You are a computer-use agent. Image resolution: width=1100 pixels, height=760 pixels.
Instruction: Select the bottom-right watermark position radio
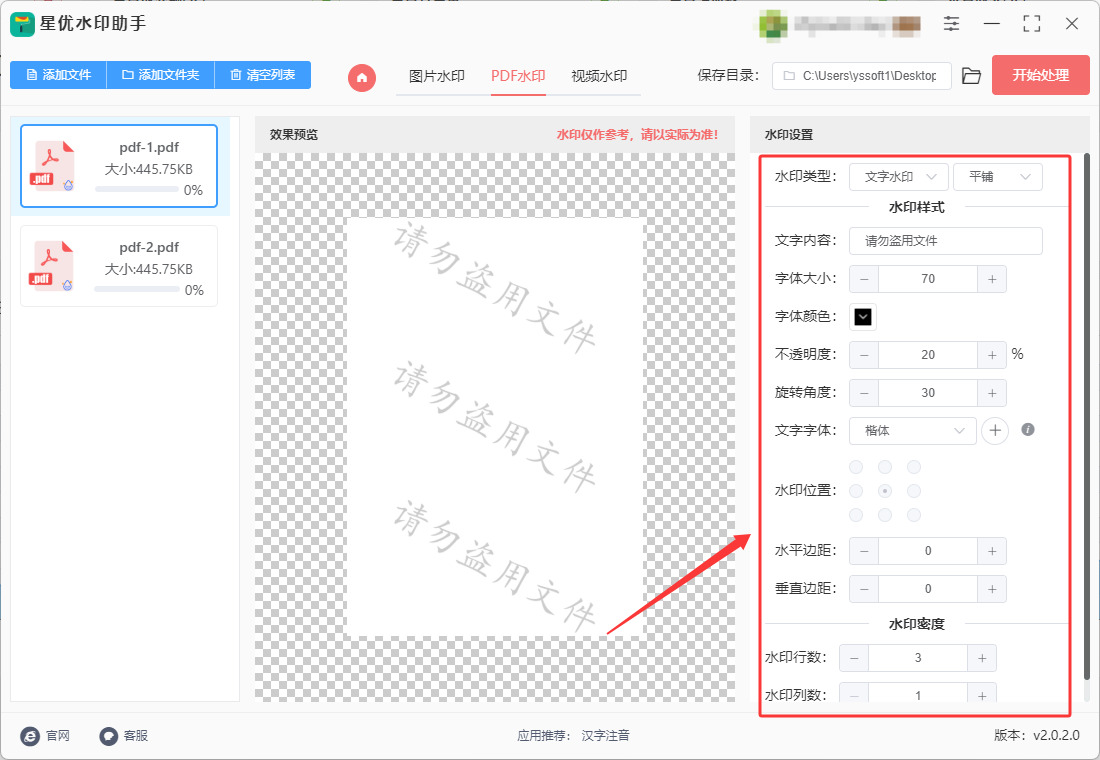tap(913, 515)
